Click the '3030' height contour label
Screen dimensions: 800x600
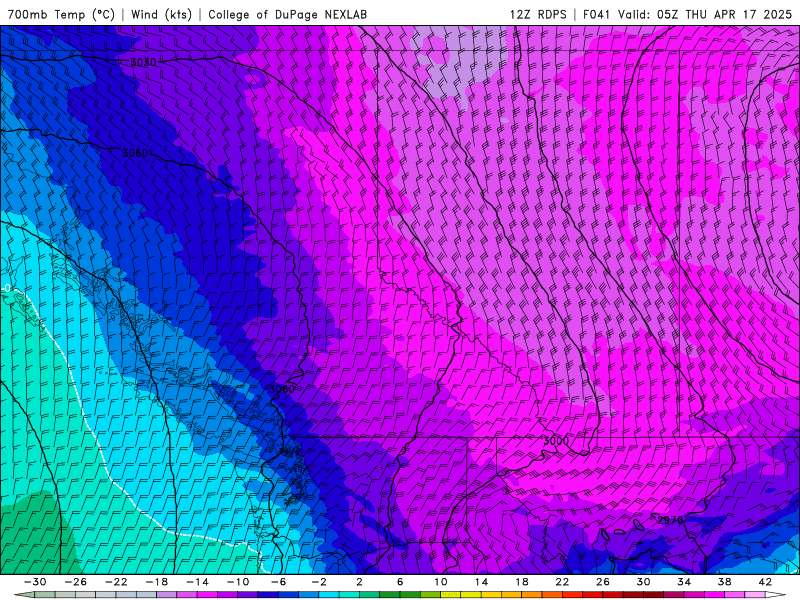[143, 62]
